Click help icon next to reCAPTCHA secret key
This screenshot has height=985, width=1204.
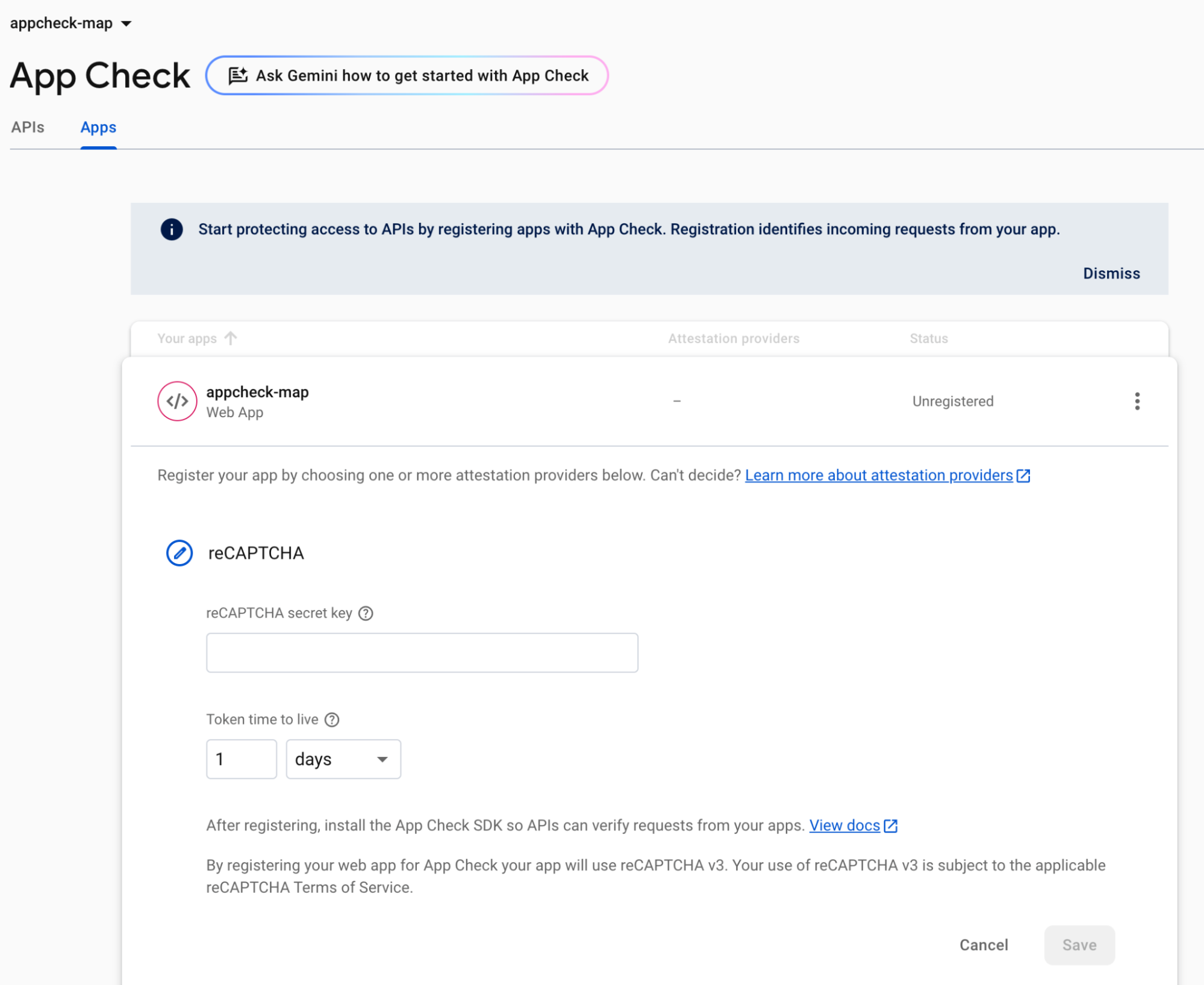366,613
